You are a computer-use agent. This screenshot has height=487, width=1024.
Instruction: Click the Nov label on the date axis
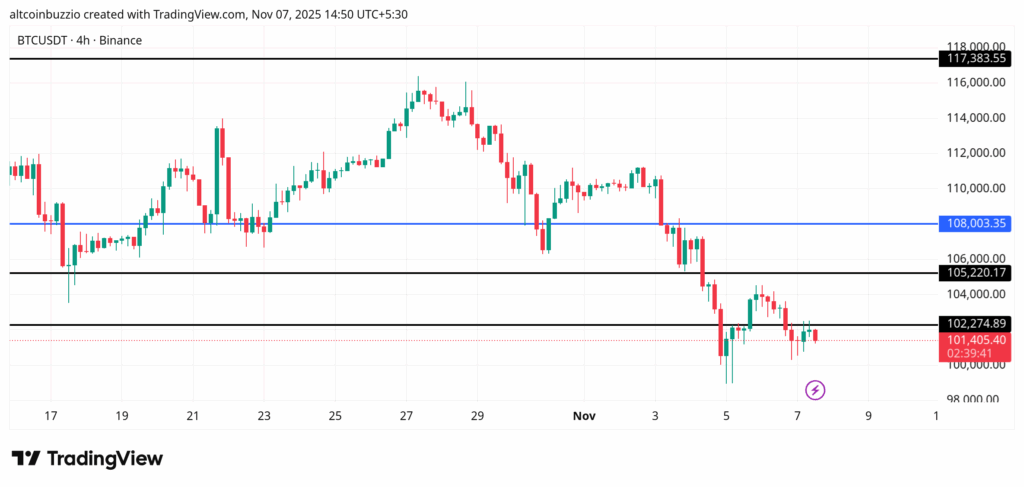583,415
